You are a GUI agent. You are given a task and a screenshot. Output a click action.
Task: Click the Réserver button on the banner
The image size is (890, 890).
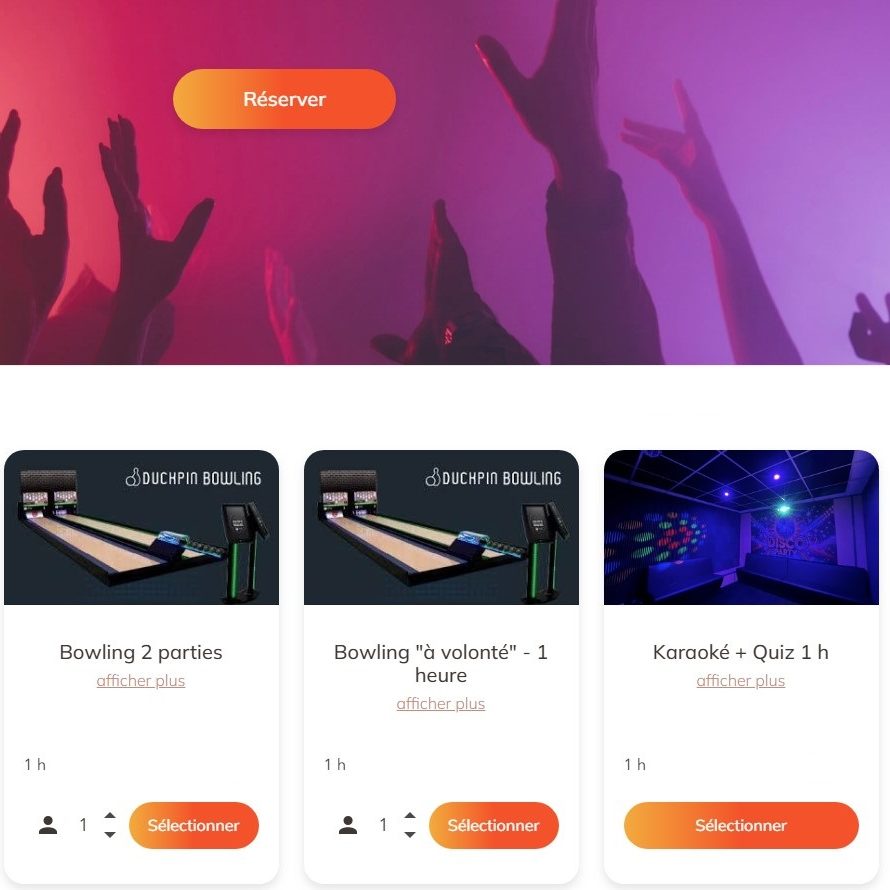(x=284, y=99)
